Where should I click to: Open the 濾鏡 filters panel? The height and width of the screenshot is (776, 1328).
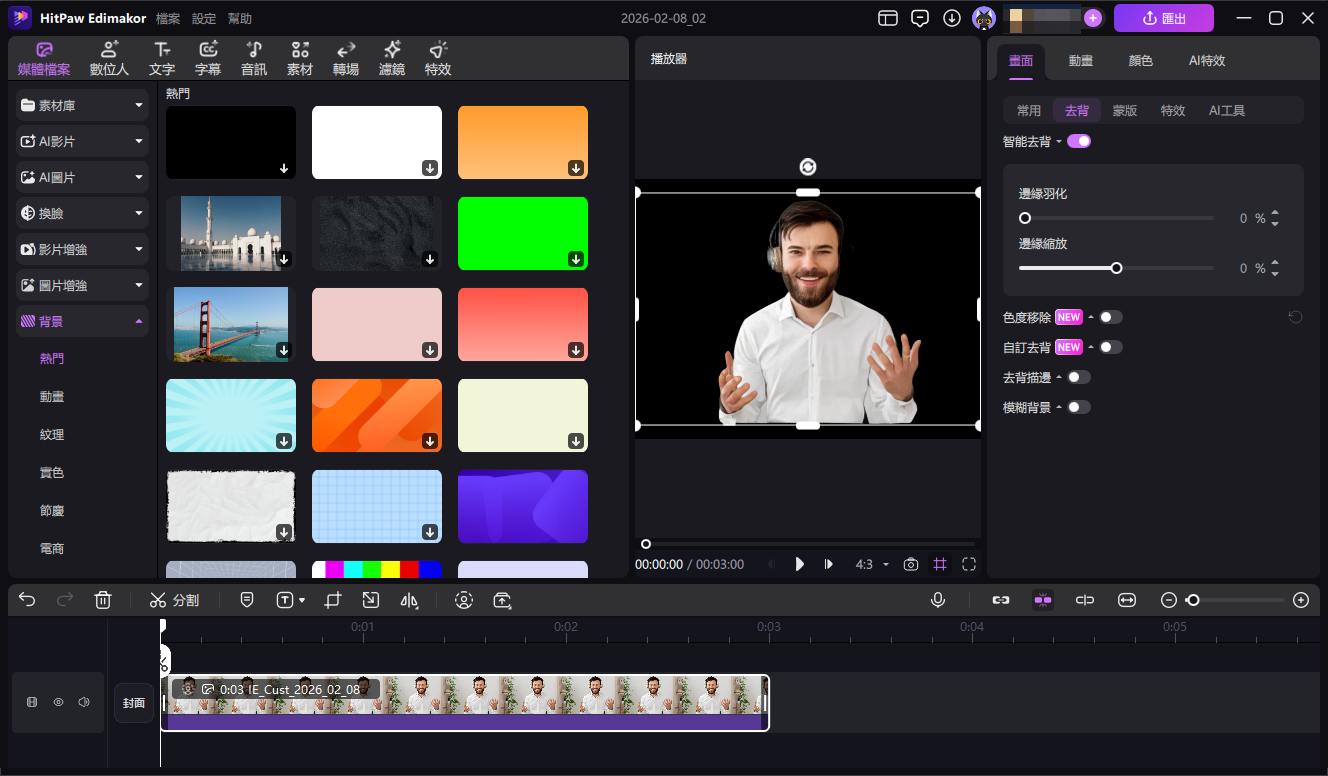[391, 57]
